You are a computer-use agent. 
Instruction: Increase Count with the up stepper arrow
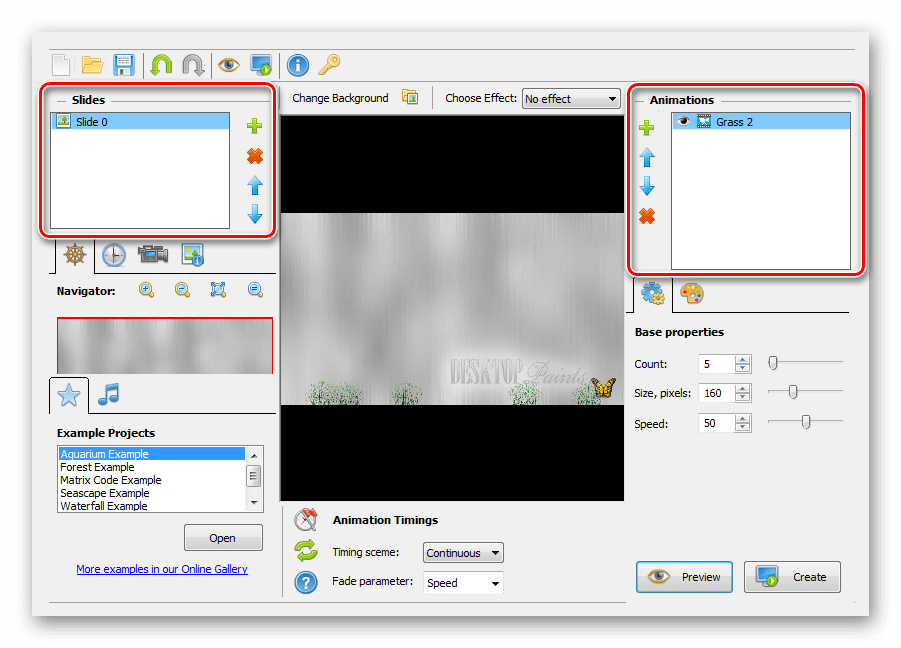click(742, 360)
